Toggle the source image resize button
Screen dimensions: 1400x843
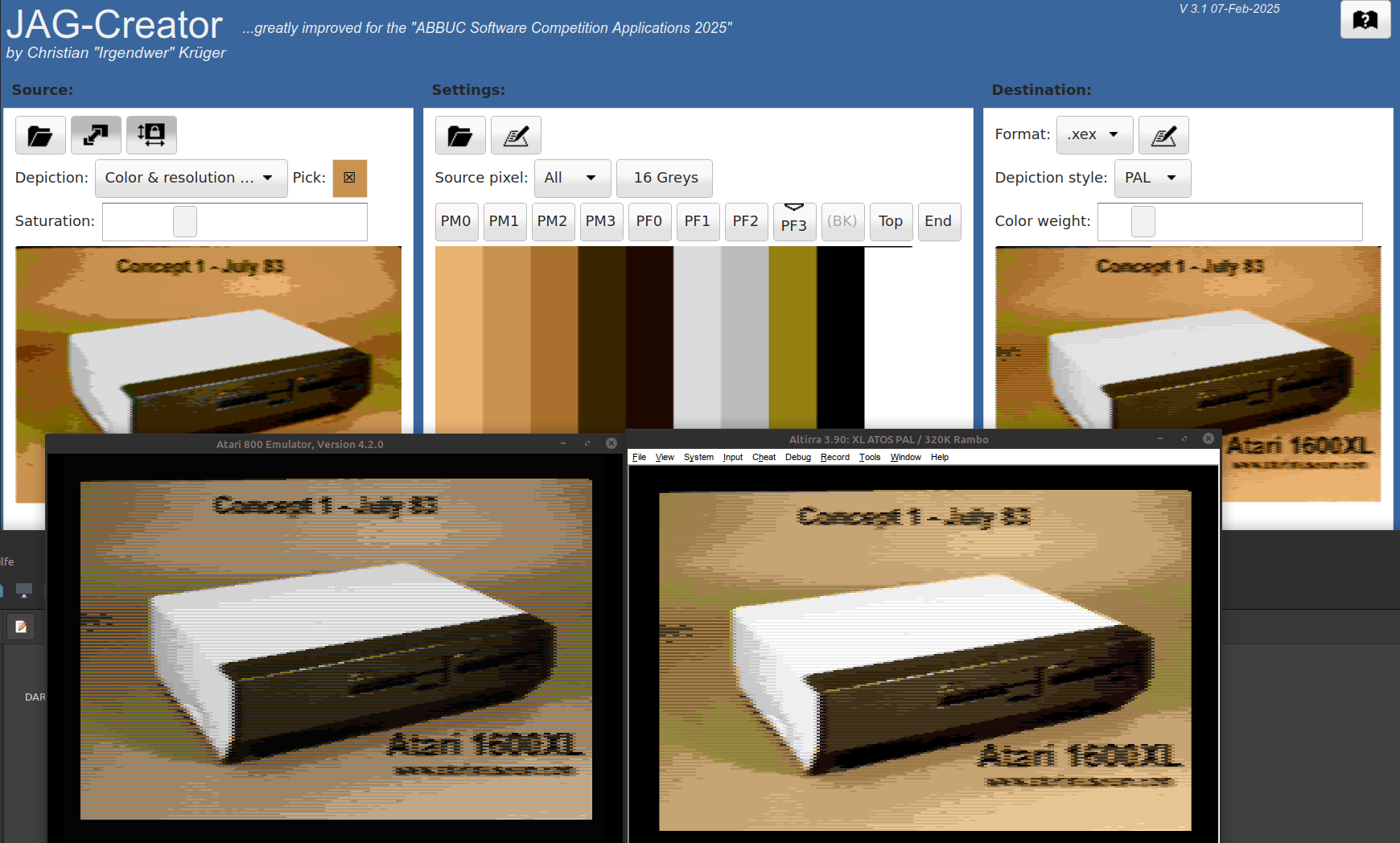[x=96, y=135]
